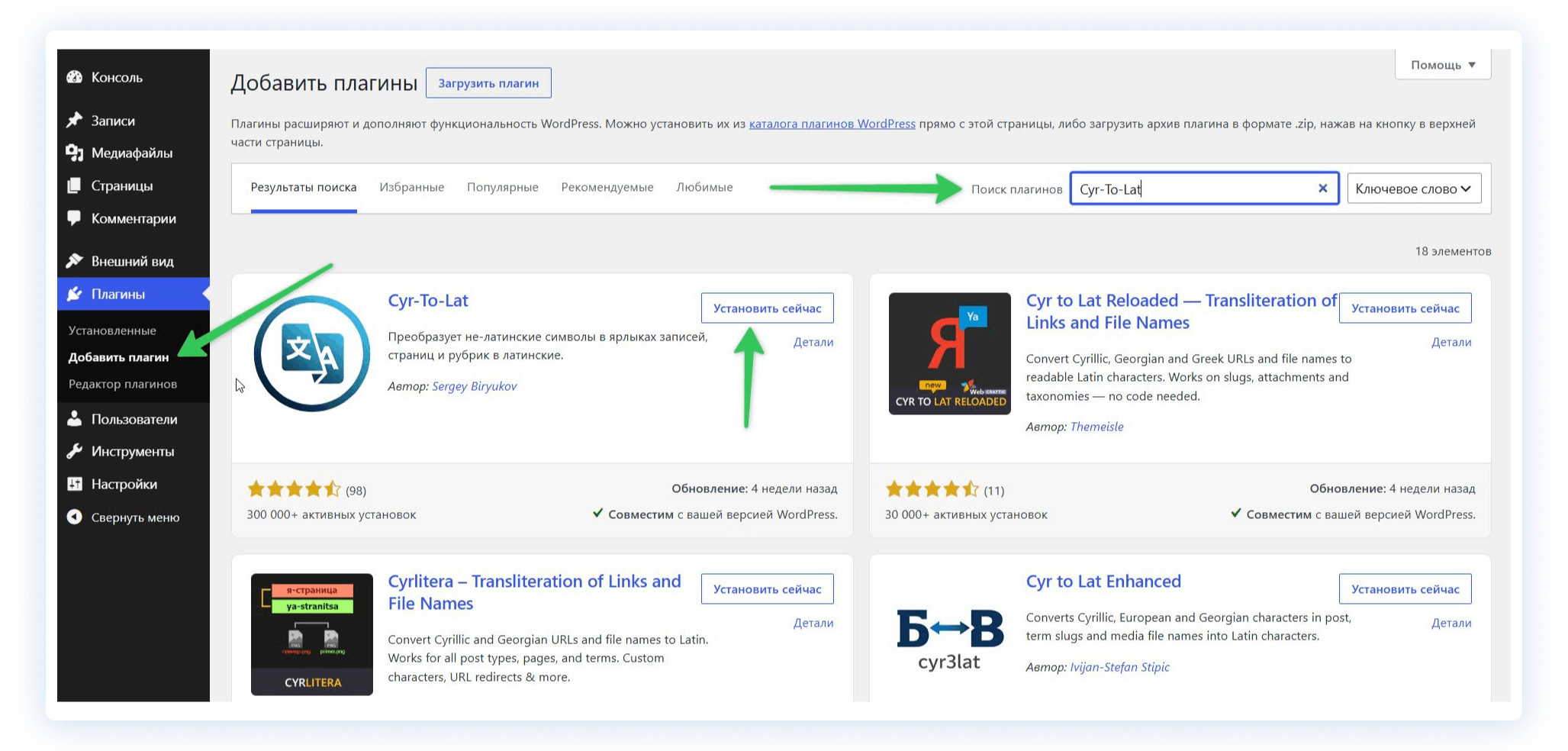Click the Комментарии speech bubble icon

point(74,218)
